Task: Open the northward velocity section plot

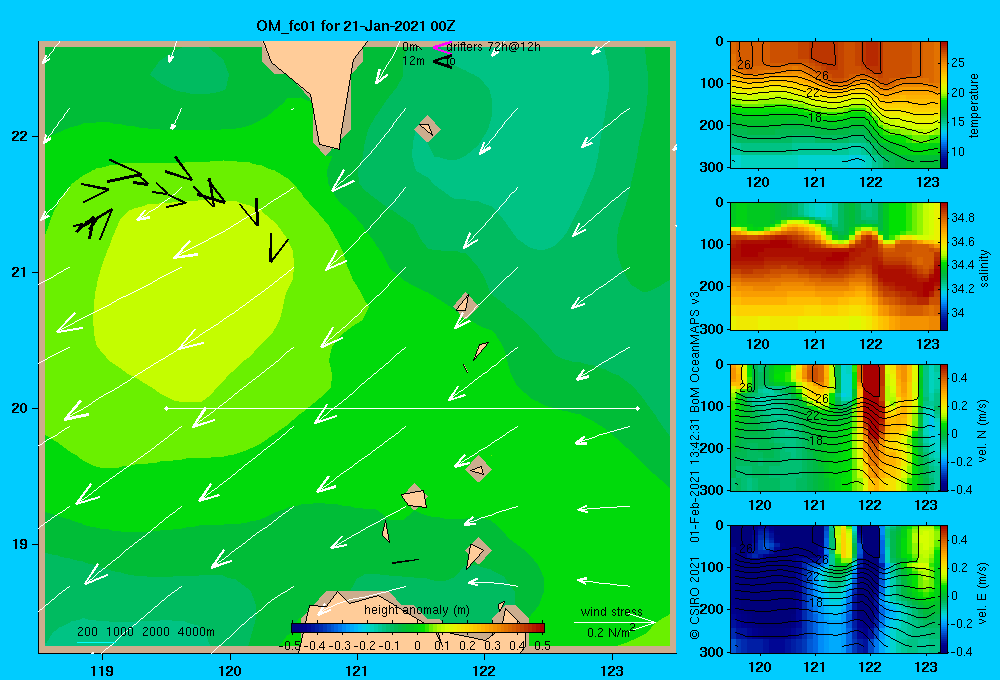Action: click(x=835, y=427)
